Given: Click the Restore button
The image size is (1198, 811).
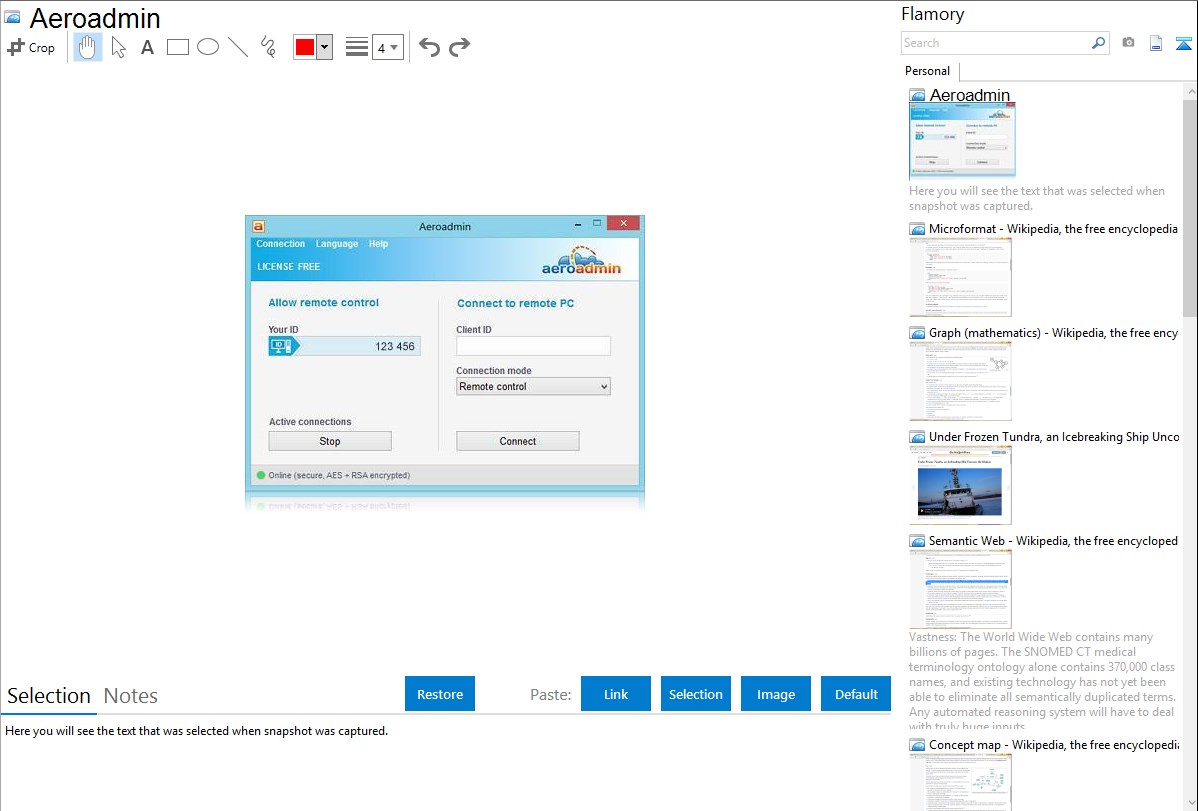Looking at the screenshot, I should [440, 694].
